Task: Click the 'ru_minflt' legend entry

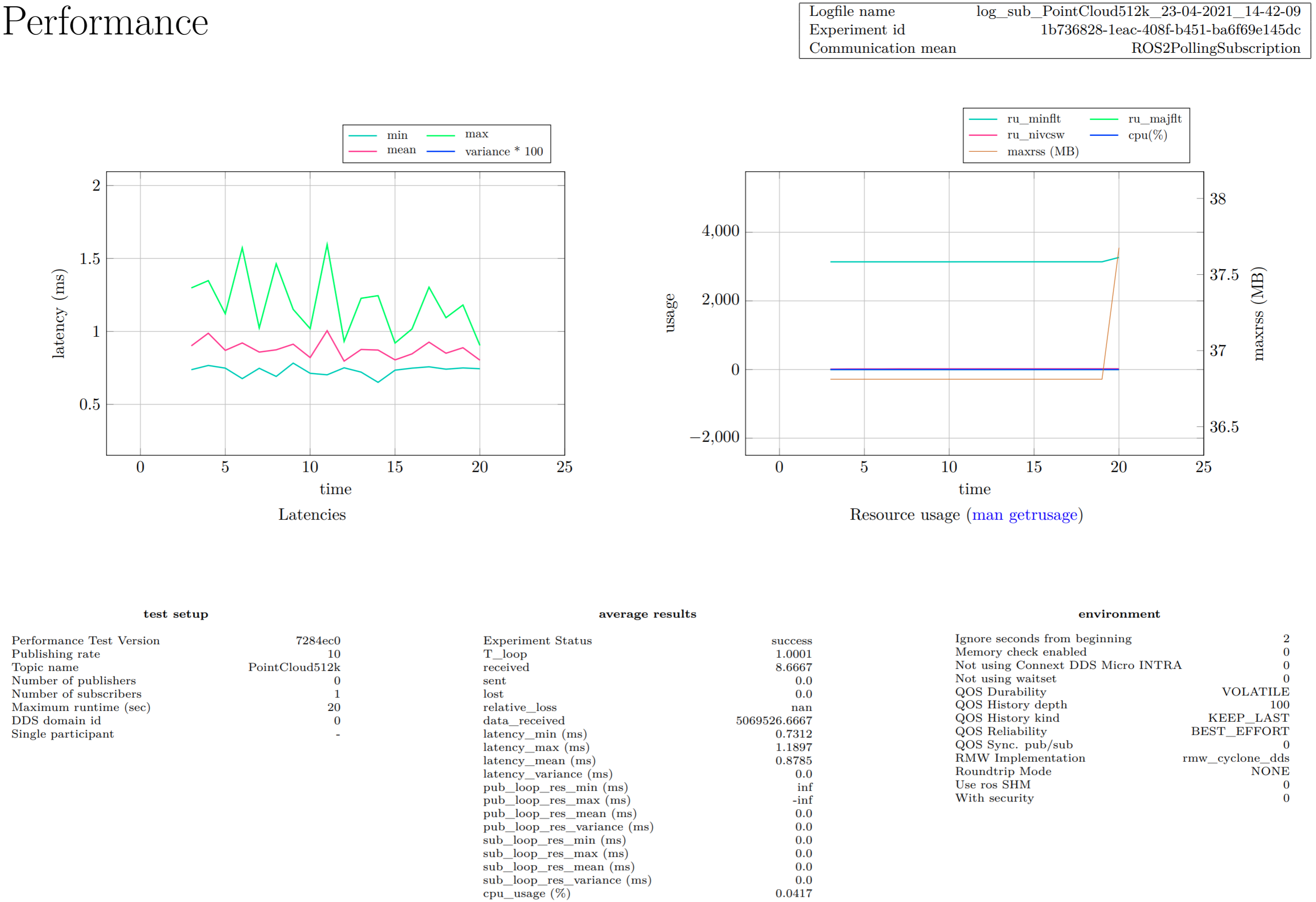Action: tap(1033, 119)
